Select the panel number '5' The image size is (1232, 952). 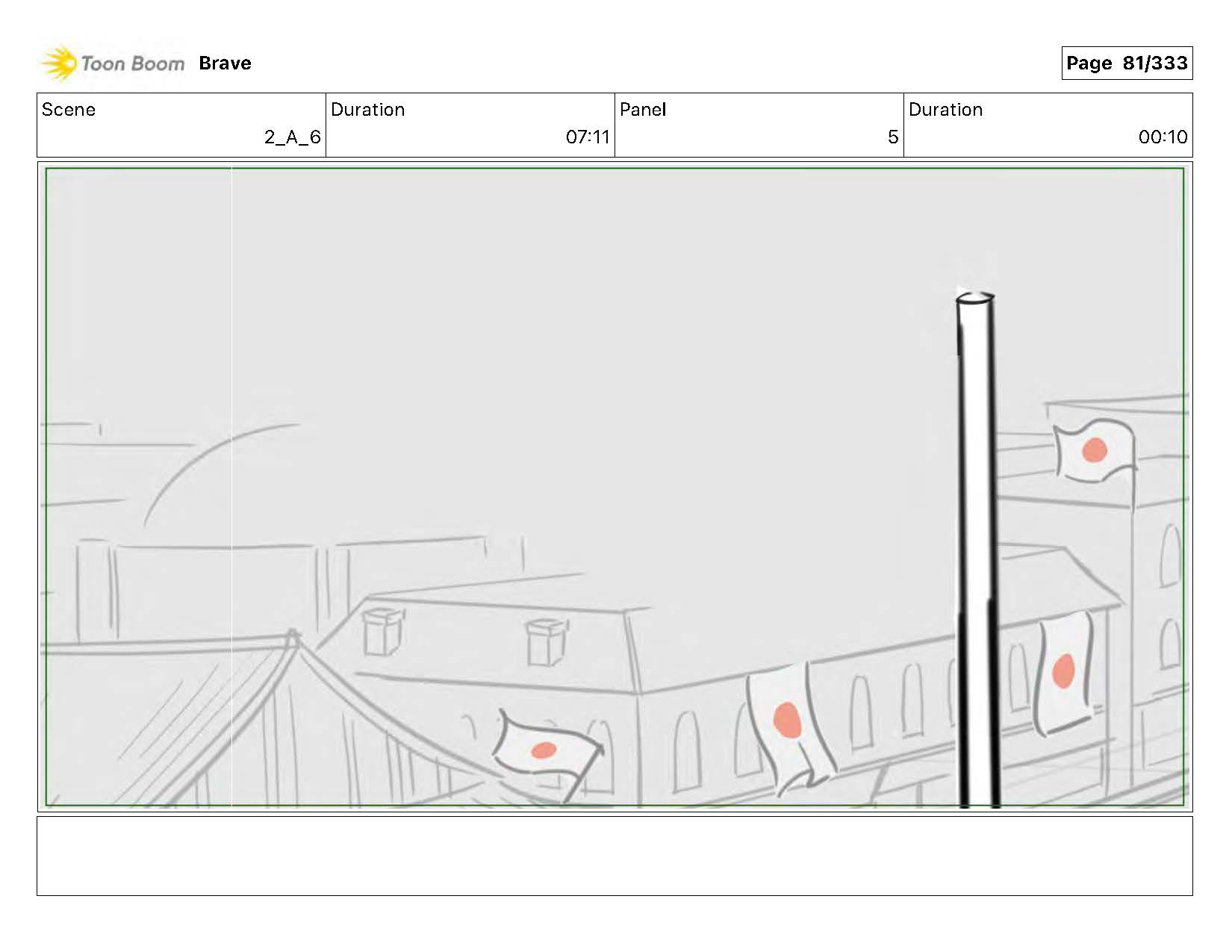(x=892, y=137)
